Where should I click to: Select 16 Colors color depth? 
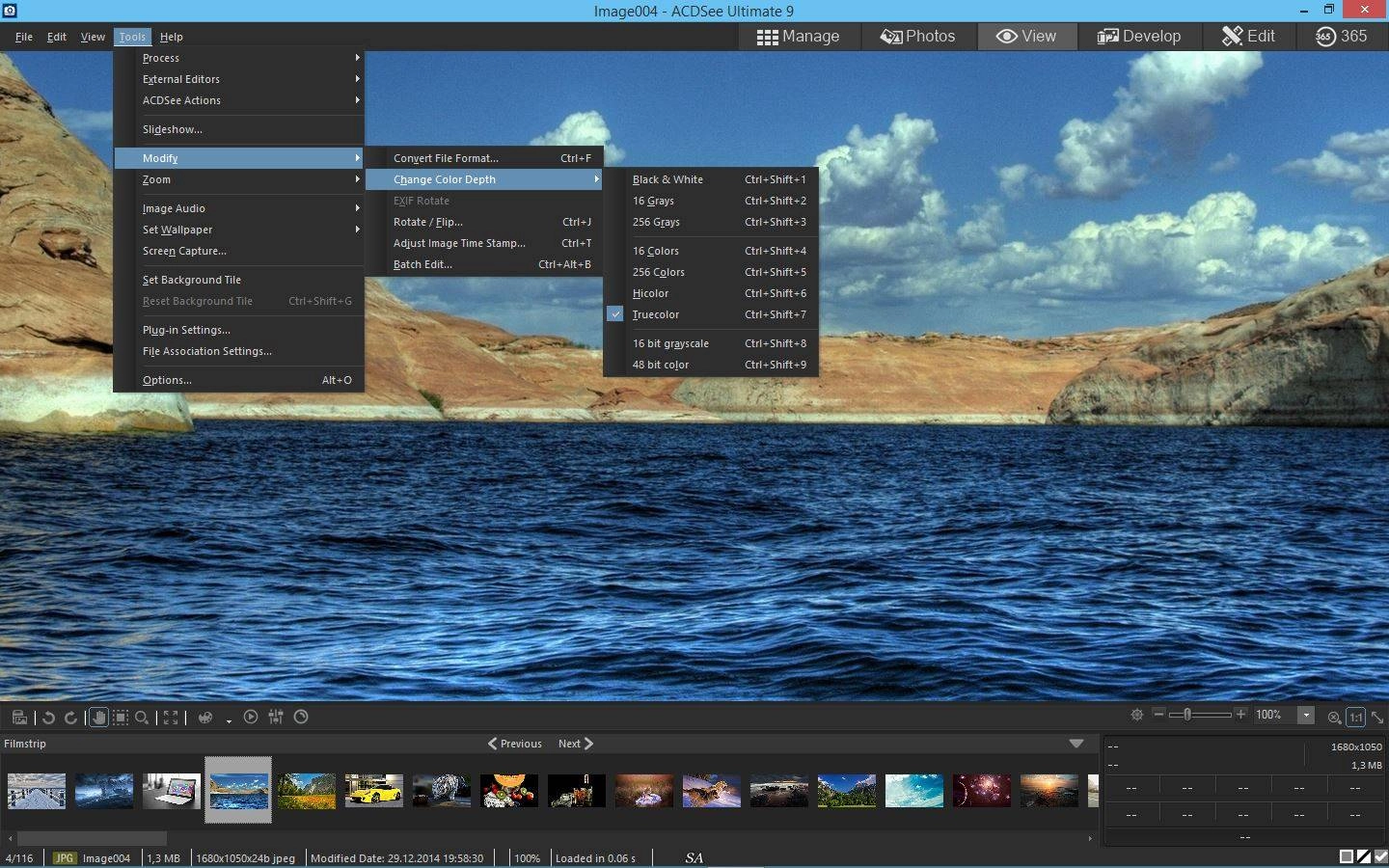[x=711, y=251]
